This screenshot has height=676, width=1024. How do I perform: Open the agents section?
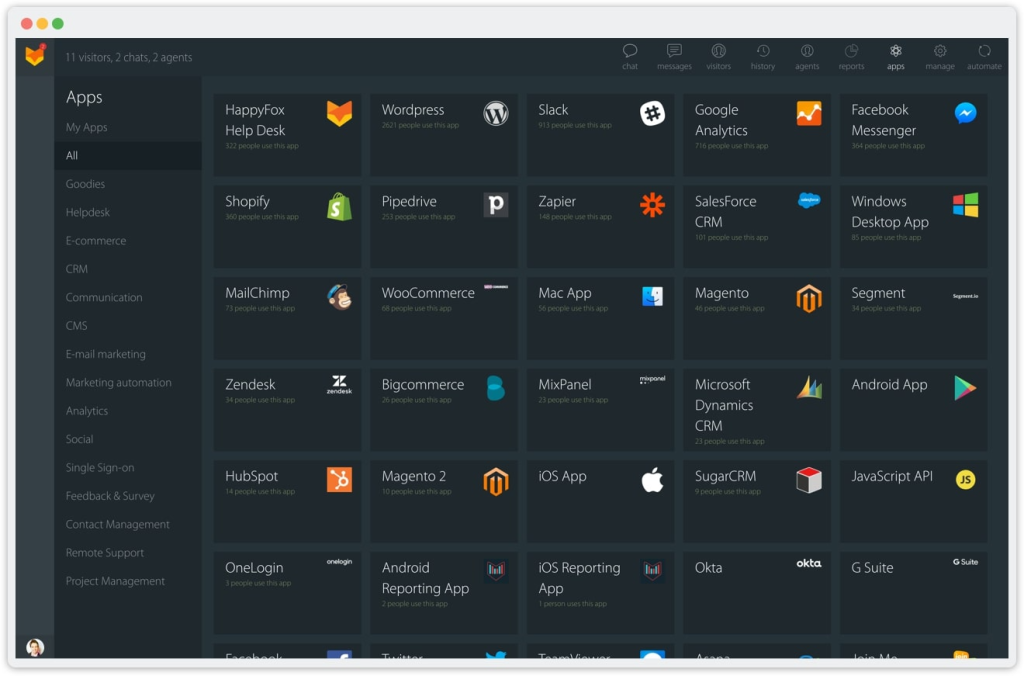point(807,55)
